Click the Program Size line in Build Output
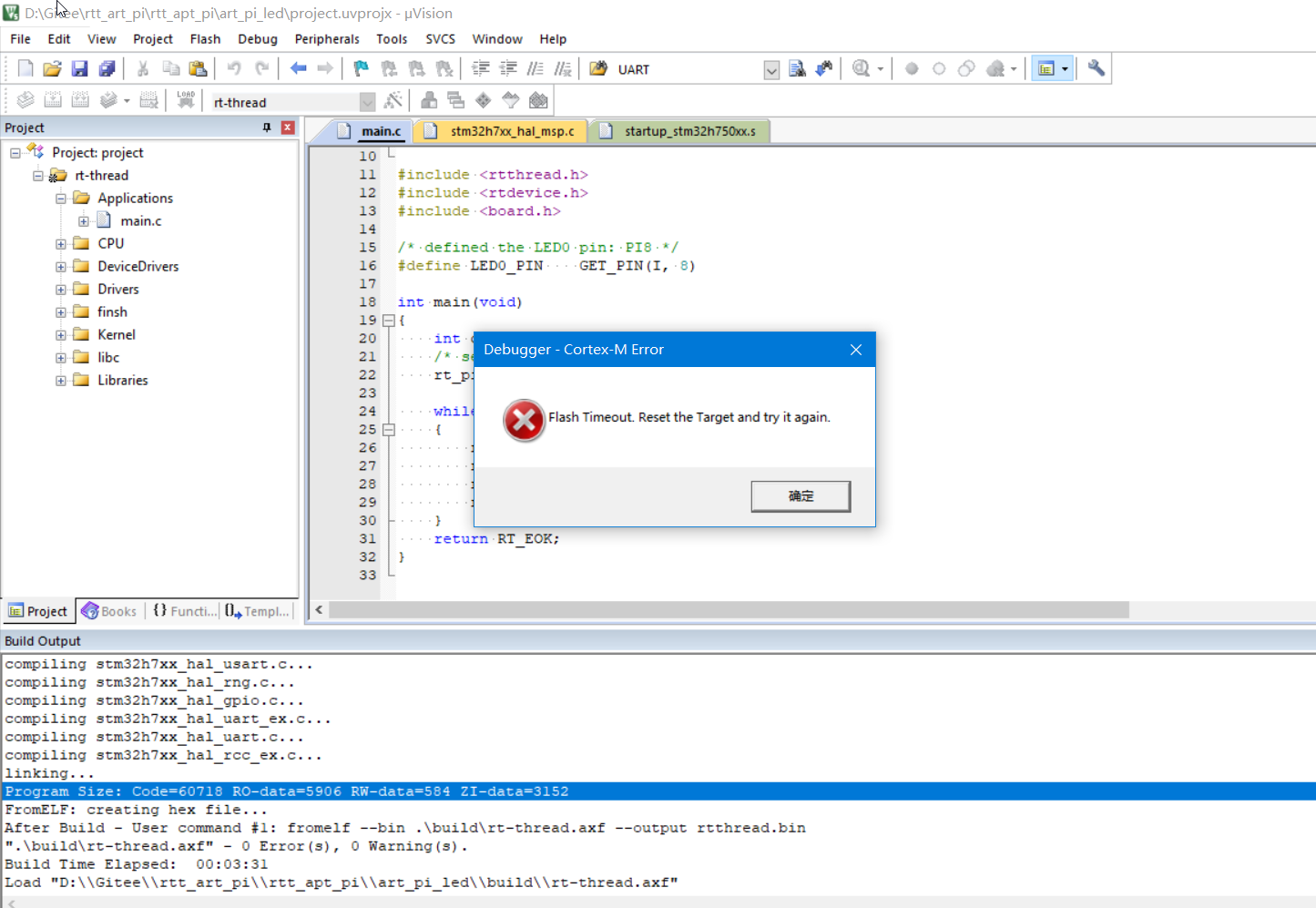 point(658,791)
